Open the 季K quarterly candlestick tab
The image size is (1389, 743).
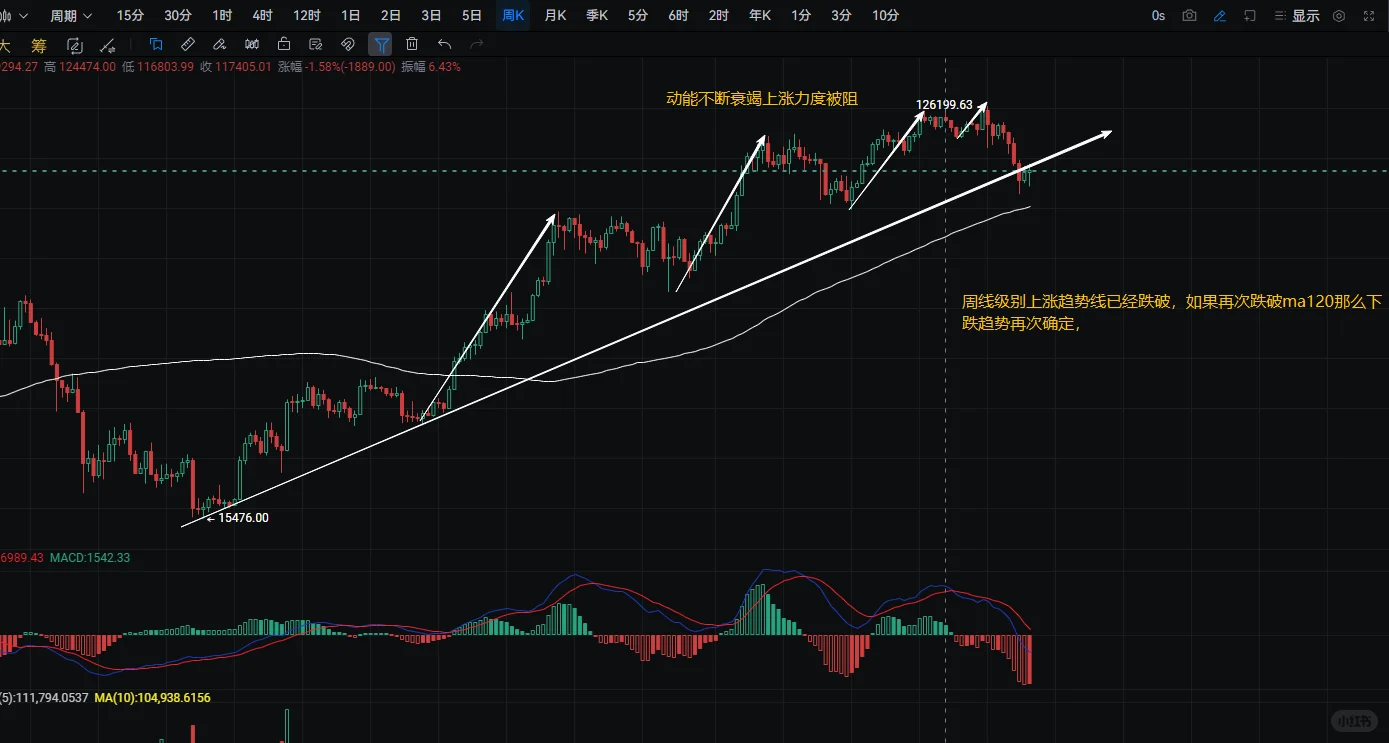coord(597,15)
